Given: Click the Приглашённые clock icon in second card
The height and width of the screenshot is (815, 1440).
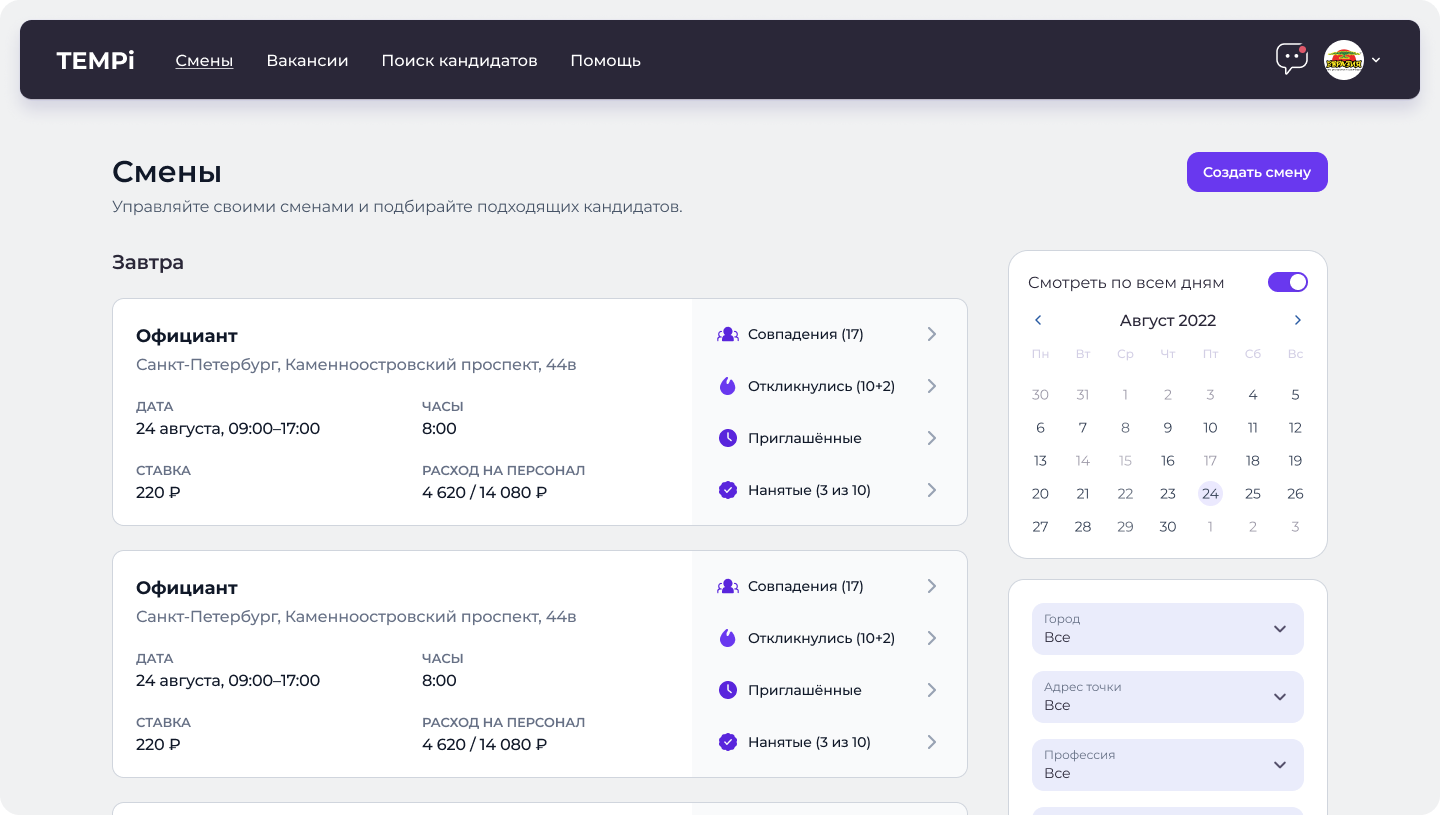Looking at the screenshot, I should coord(728,690).
